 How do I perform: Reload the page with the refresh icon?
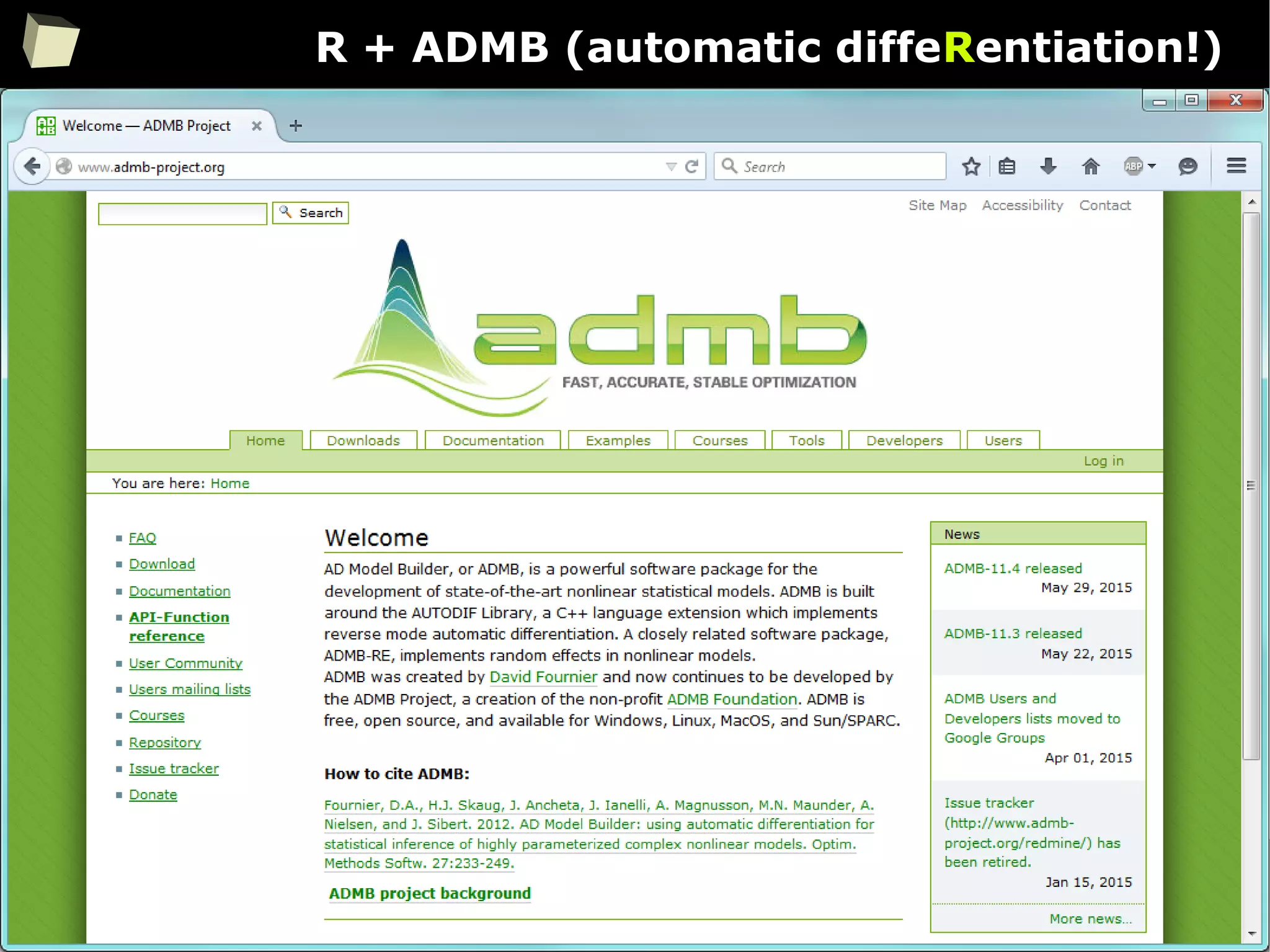point(691,166)
